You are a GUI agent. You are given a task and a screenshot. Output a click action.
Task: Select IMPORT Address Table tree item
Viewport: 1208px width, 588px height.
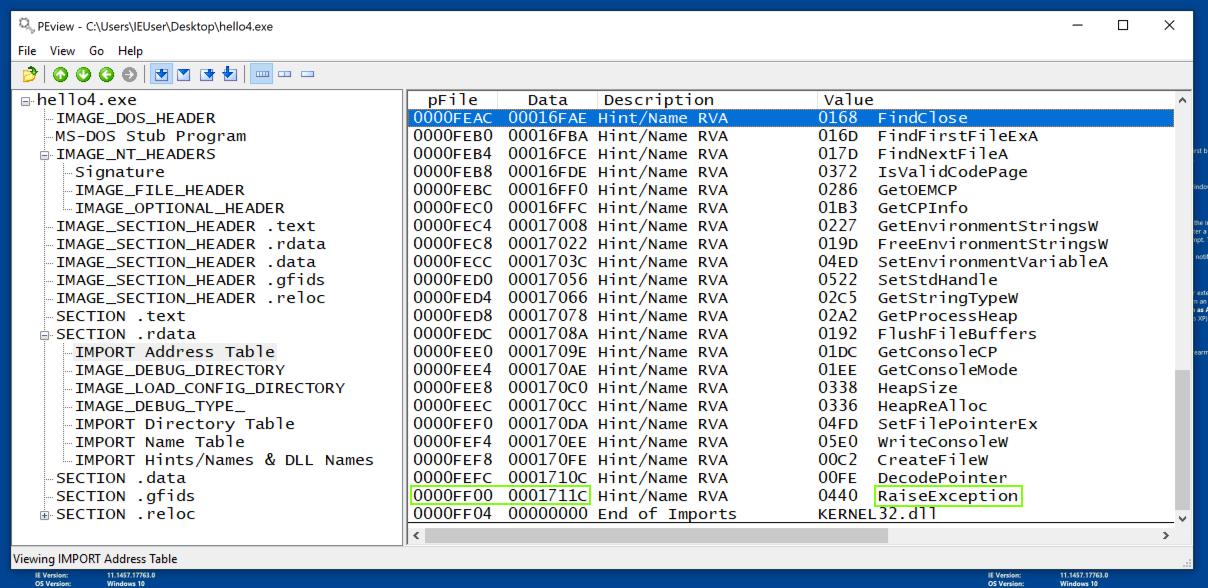(x=175, y=352)
